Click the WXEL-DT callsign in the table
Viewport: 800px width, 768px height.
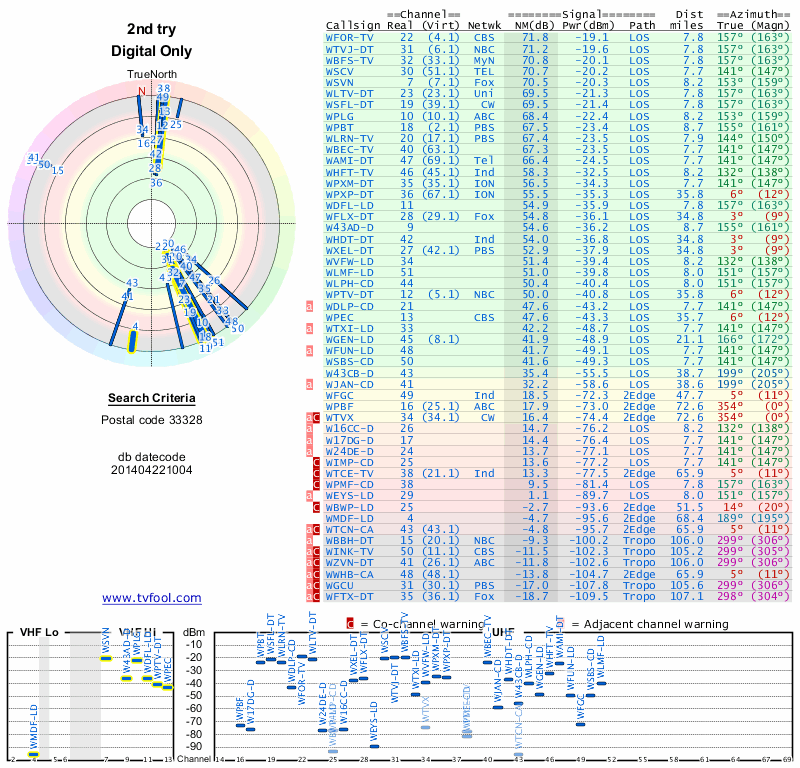(x=350, y=250)
